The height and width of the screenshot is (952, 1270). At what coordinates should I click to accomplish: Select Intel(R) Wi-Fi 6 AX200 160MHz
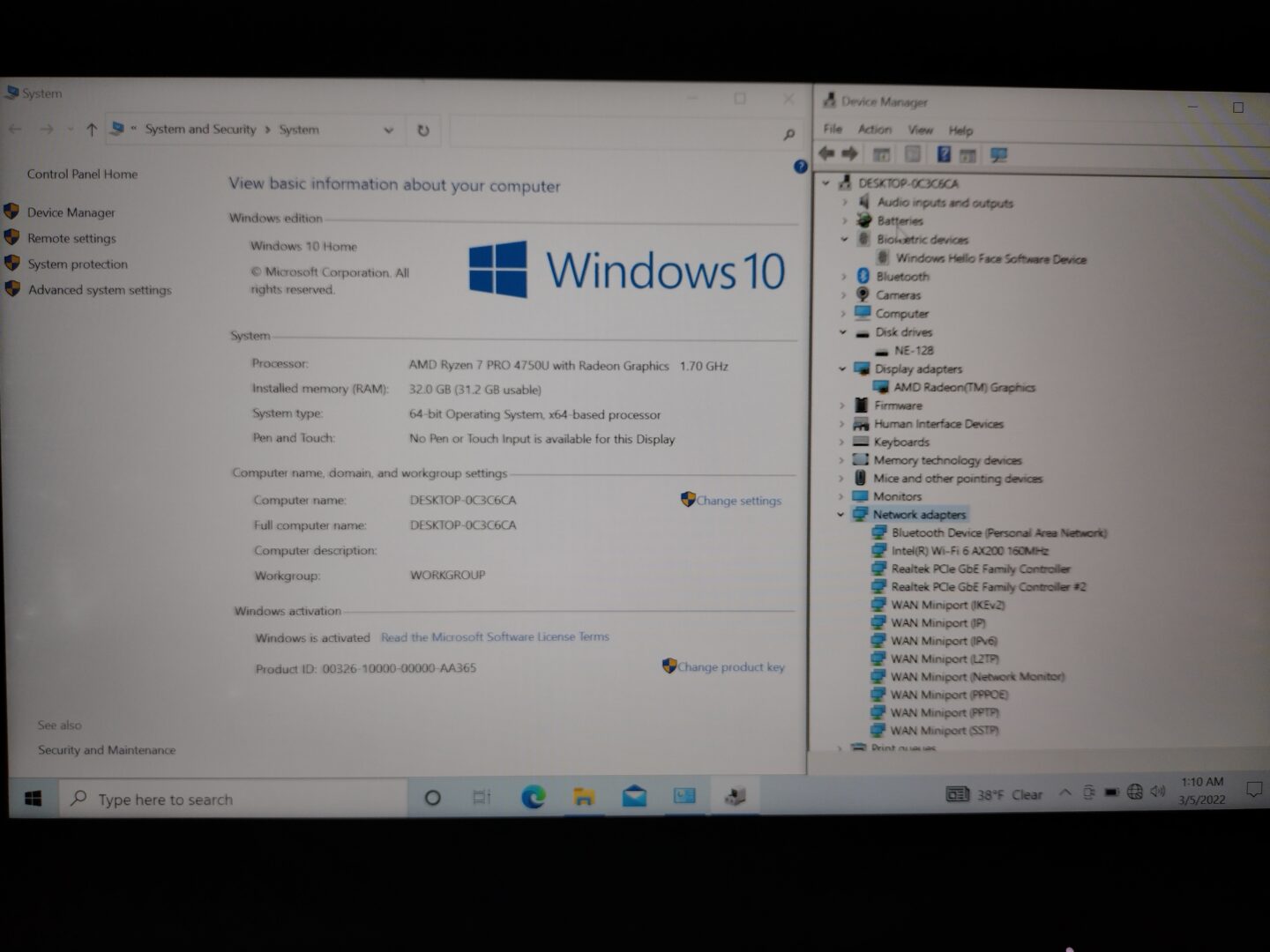[969, 550]
